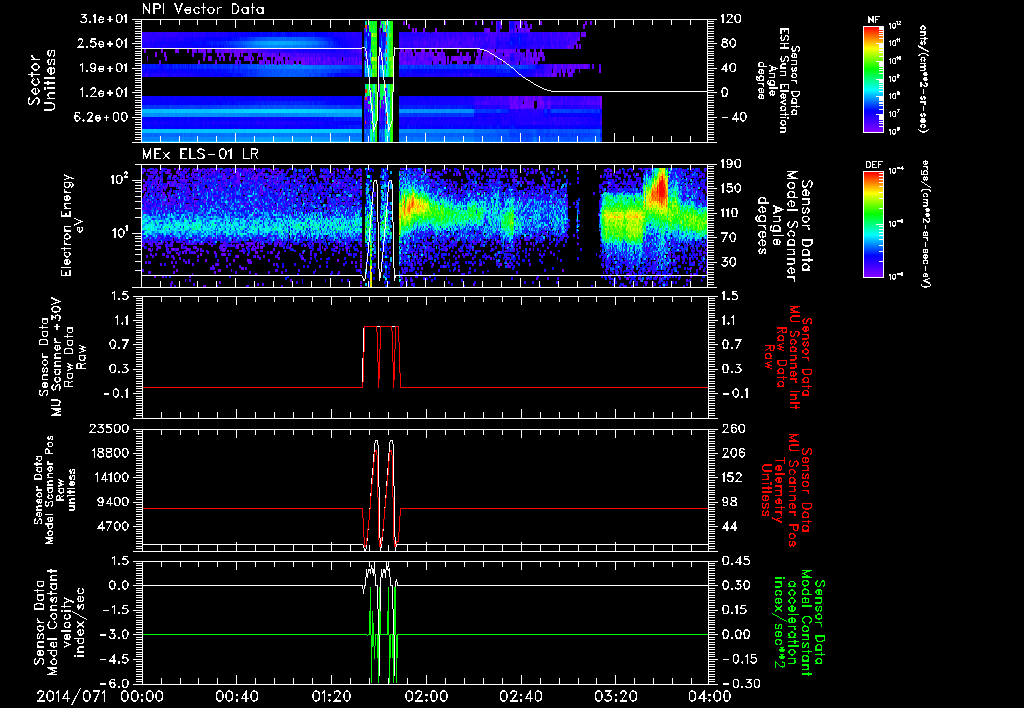The image size is (1024, 708).
Task: Click the '02:00' time tick label
Action: [425, 696]
